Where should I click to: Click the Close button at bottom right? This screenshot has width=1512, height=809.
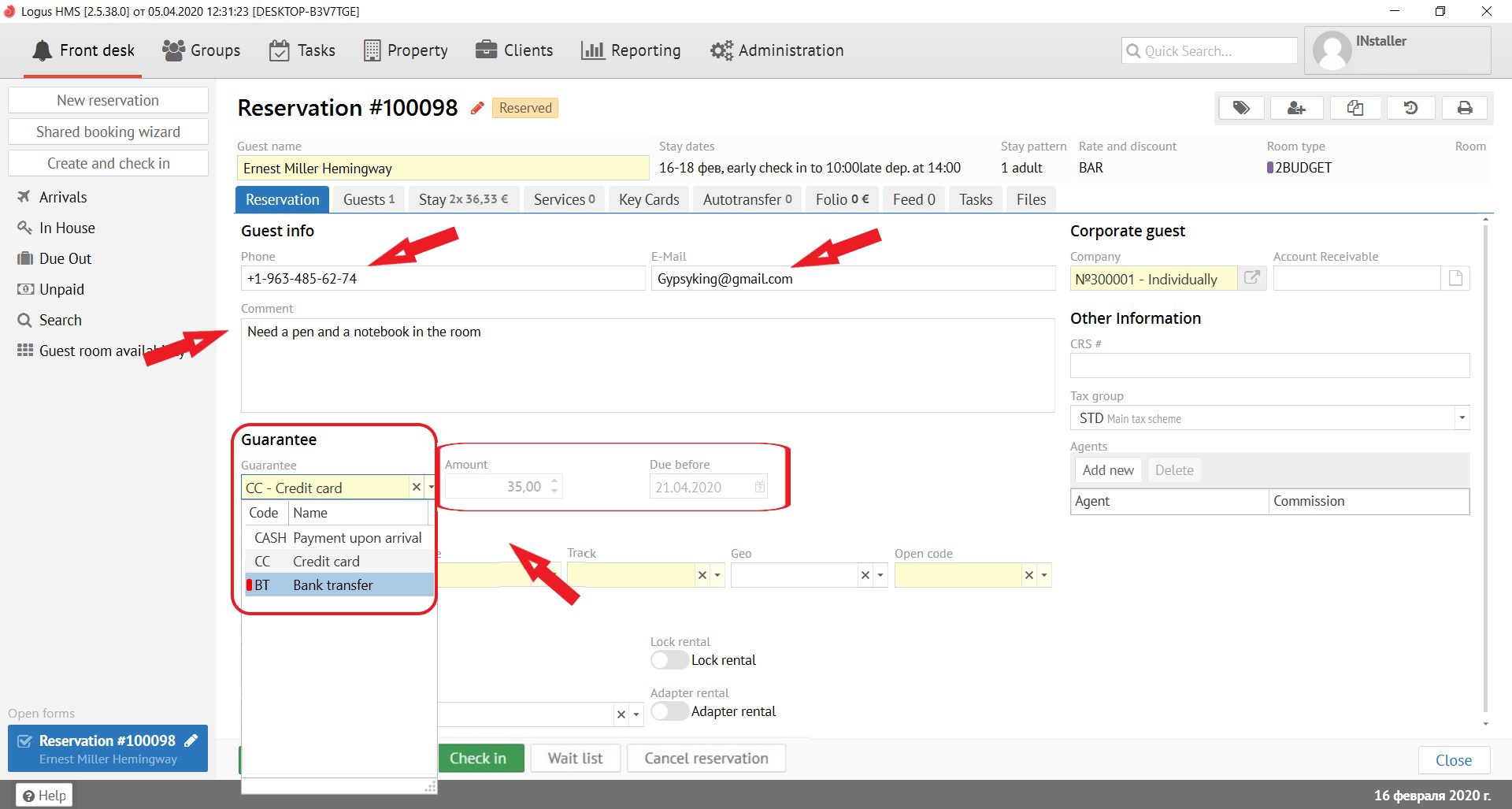1454,760
